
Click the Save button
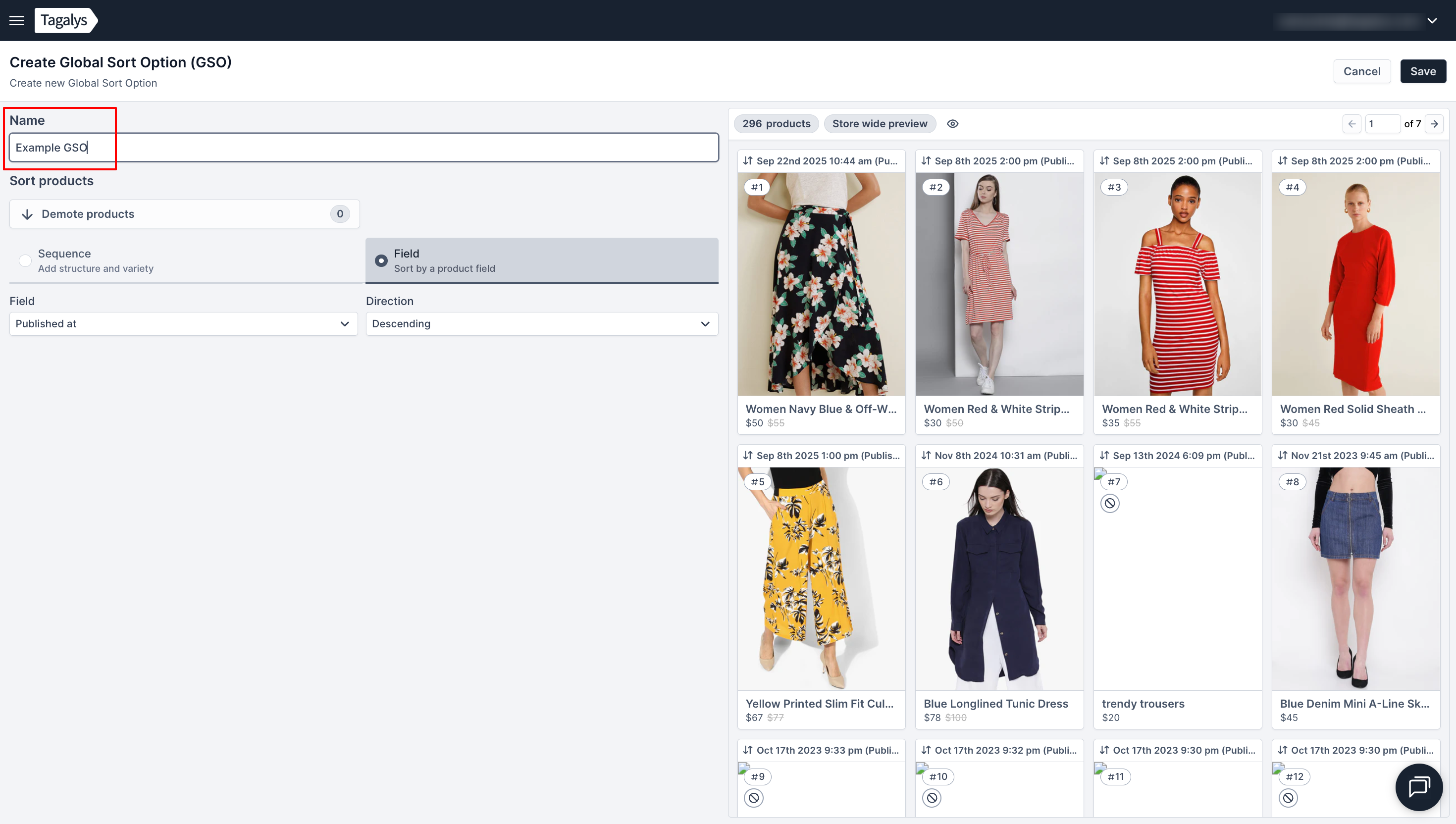click(x=1423, y=71)
